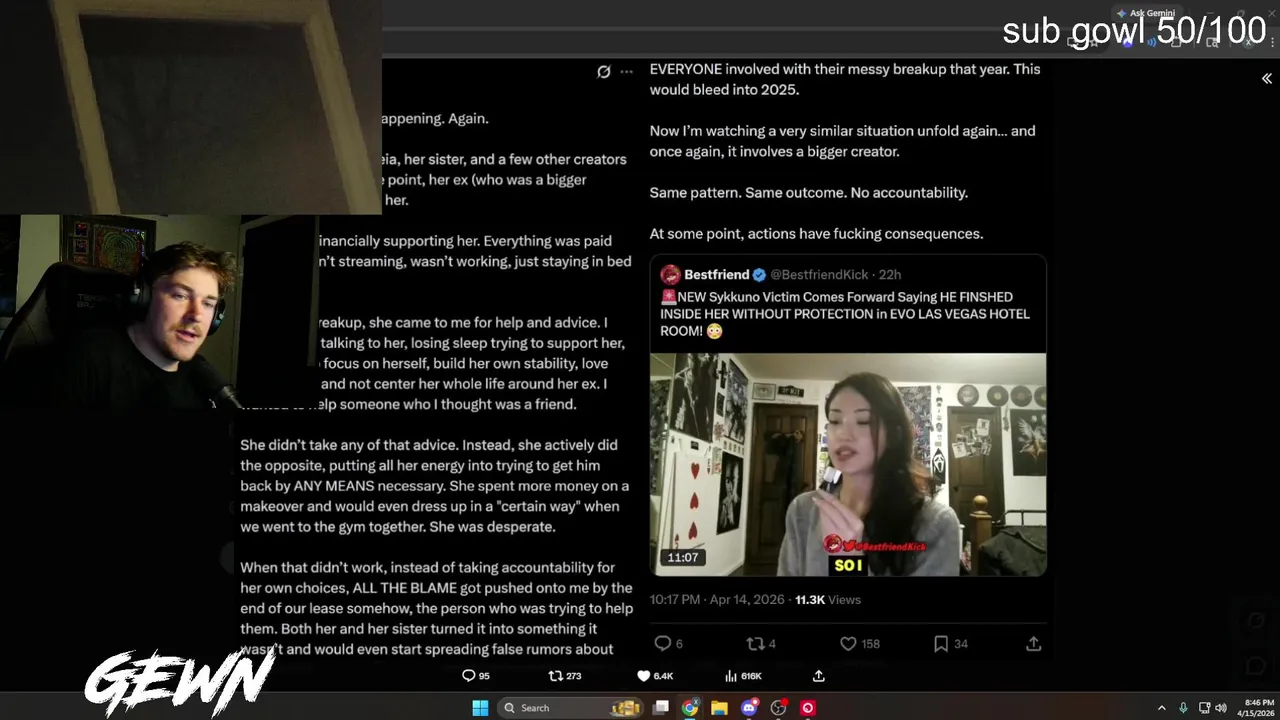This screenshot has width=1280, height=720.
Task: Click the 11:07 video duration badge
Action: 683,557
